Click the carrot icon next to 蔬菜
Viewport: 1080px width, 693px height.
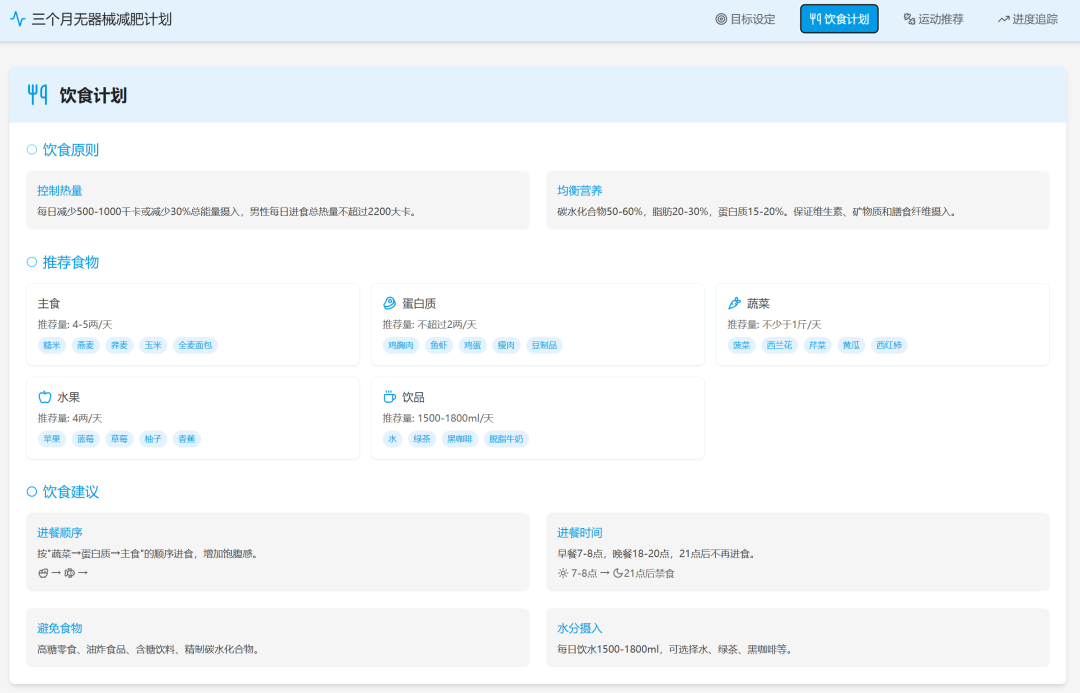(735, 303)
